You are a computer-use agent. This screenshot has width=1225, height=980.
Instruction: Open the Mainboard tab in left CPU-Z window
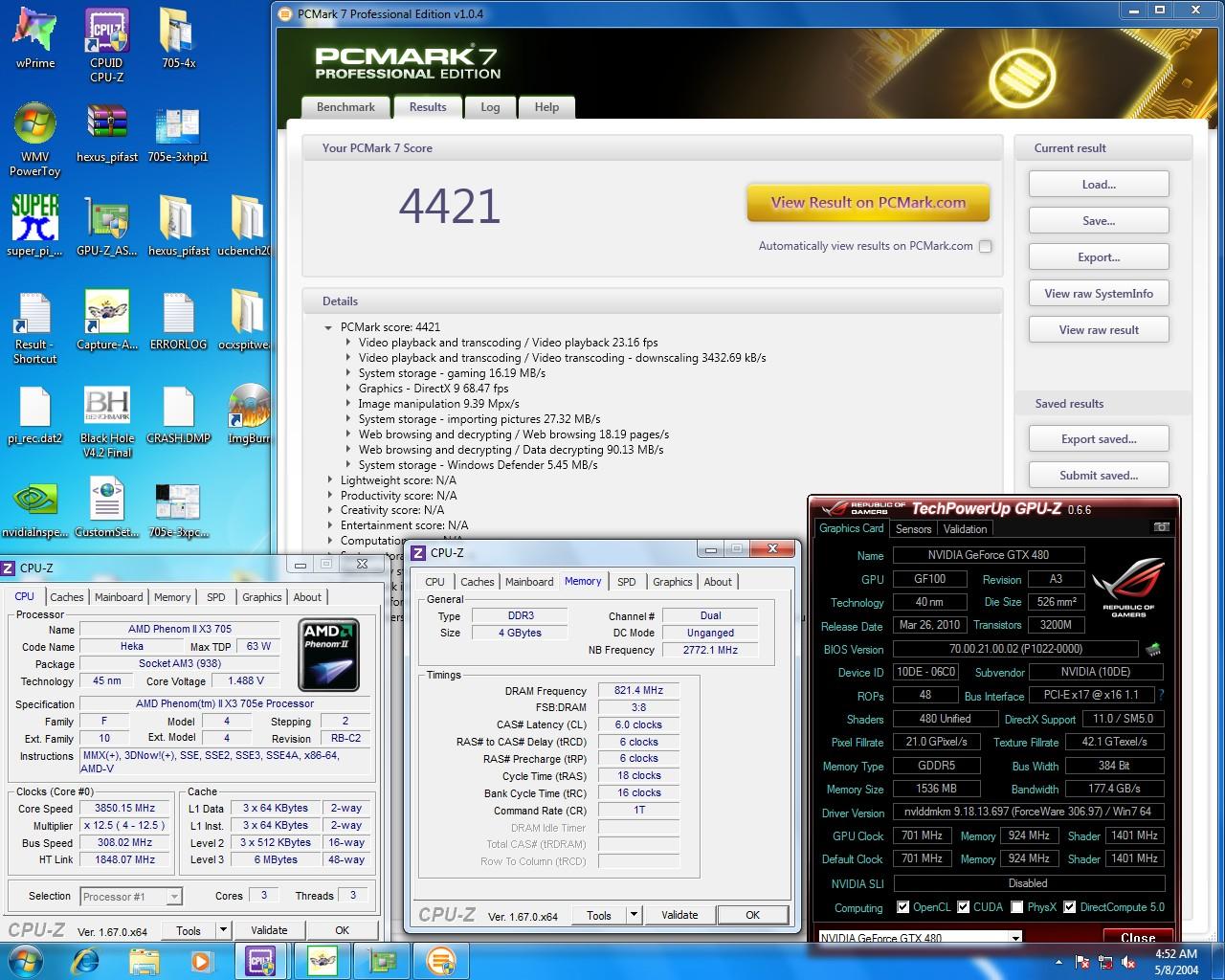pos(119,597)
